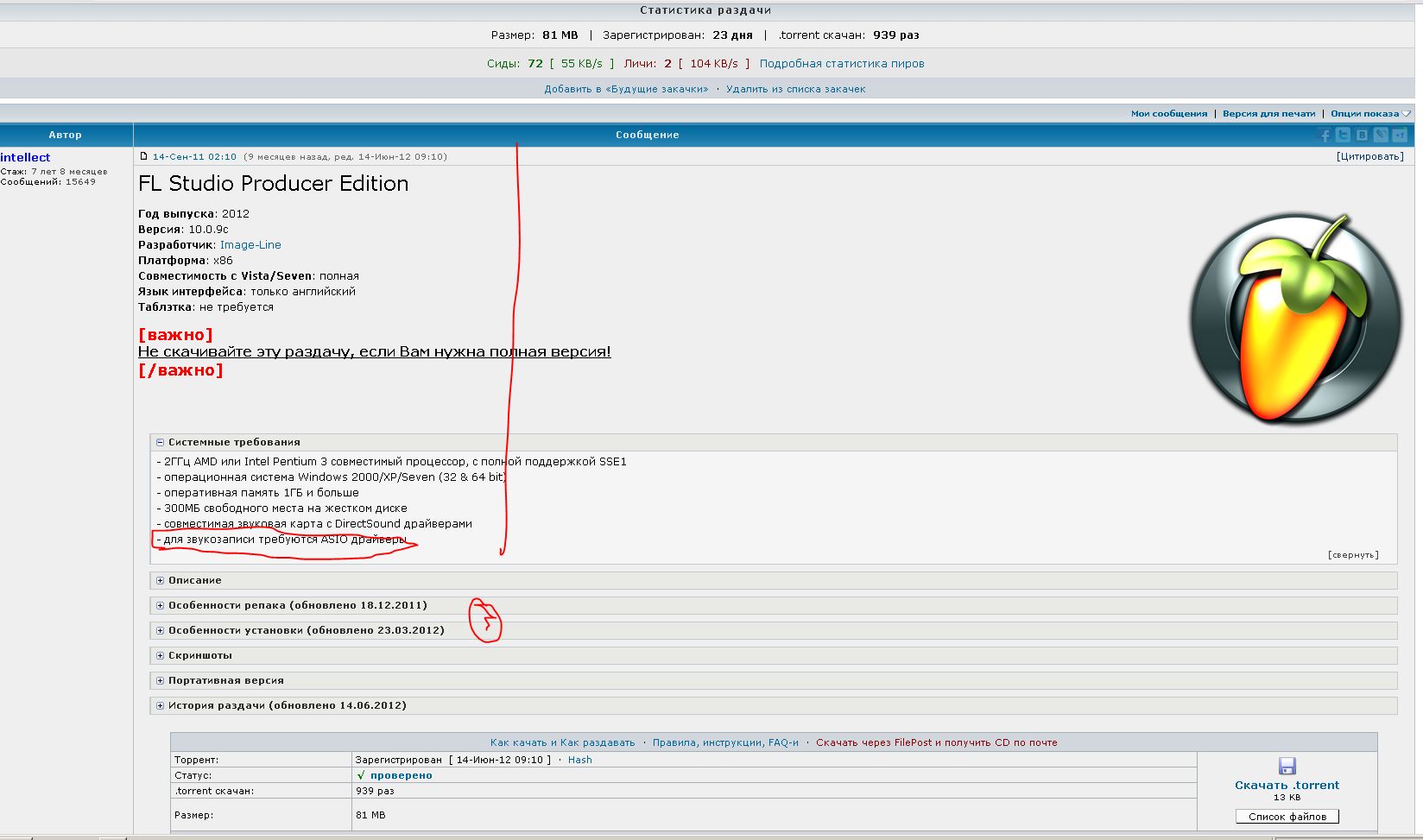1423x840 pixels.
Task: Click the Скачать .torrent link
Action: pyautogui.click(x=1287, y=785)
